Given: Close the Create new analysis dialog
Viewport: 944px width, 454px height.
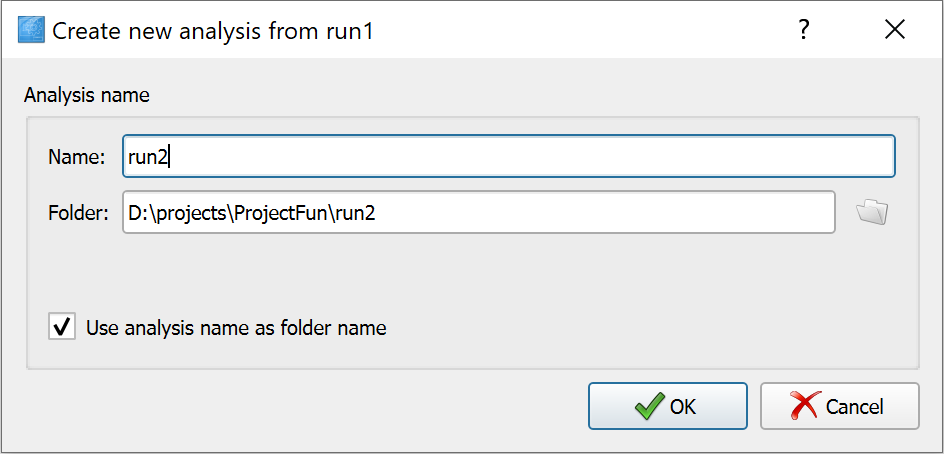Looking at the screenshot, I should pyautogui.click(x=895, y=30).
